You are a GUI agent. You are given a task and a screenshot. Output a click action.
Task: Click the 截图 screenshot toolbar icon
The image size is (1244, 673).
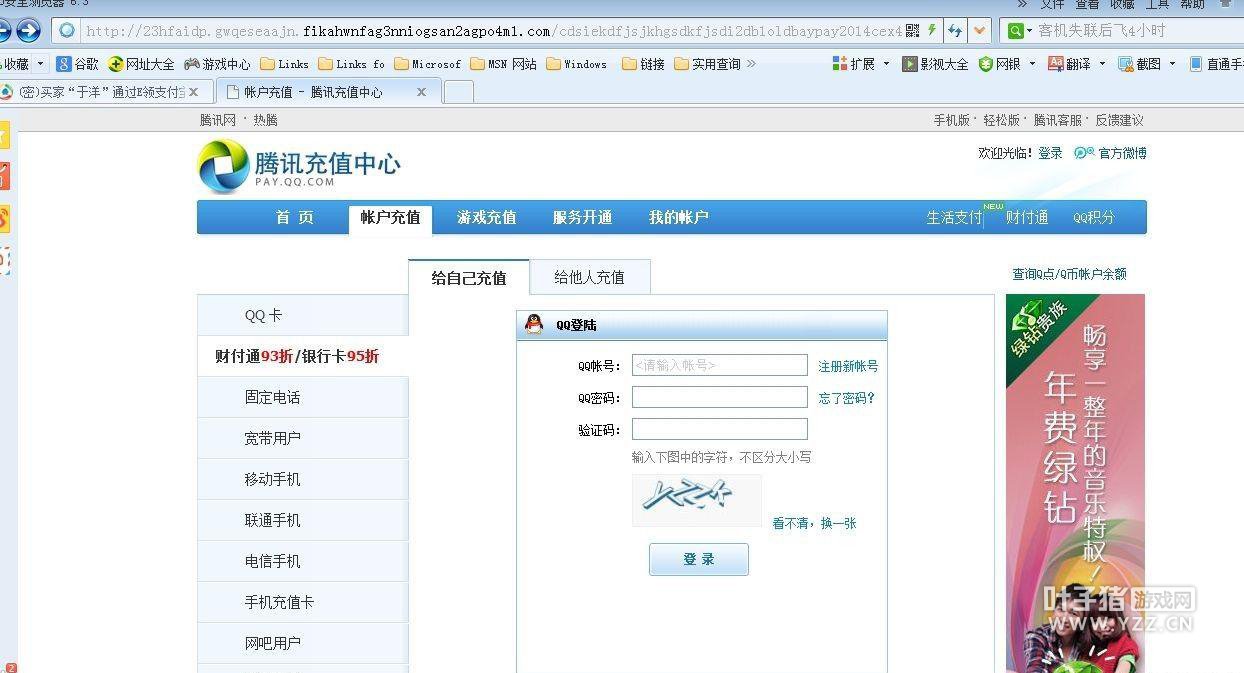coord(1139,64)
